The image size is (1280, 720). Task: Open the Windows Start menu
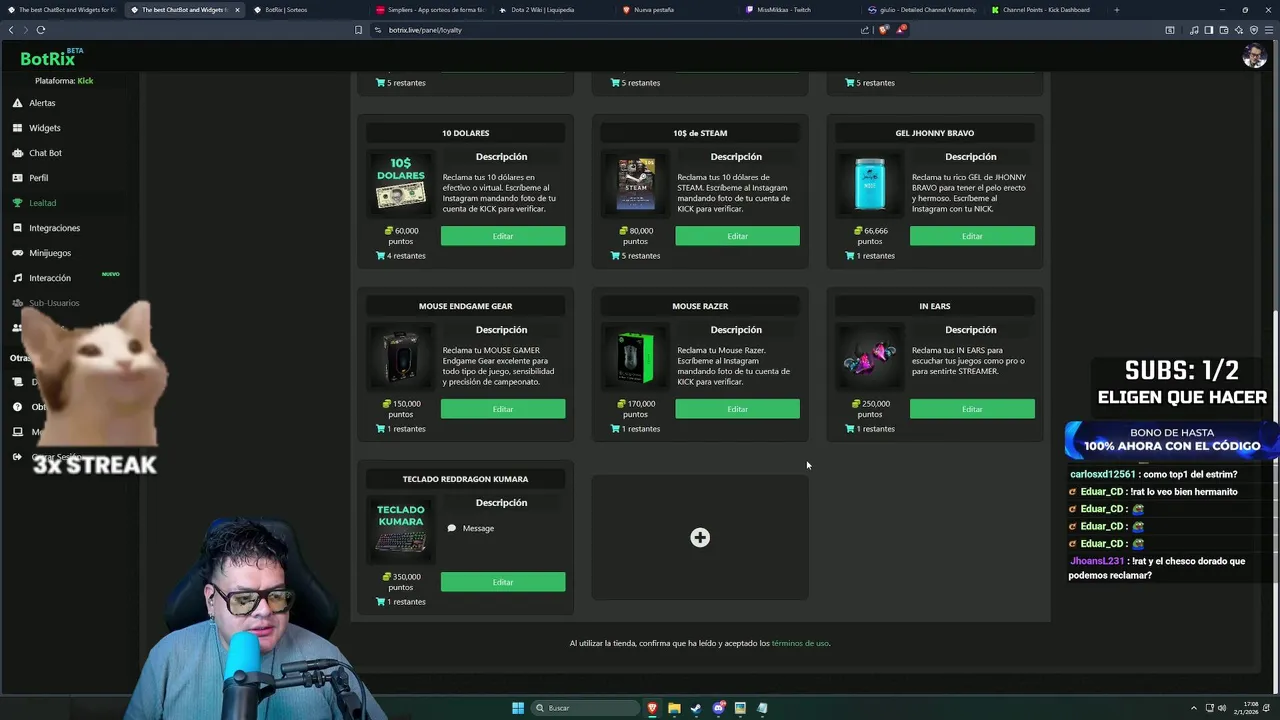pyautogui.click(x=518, y=708)
